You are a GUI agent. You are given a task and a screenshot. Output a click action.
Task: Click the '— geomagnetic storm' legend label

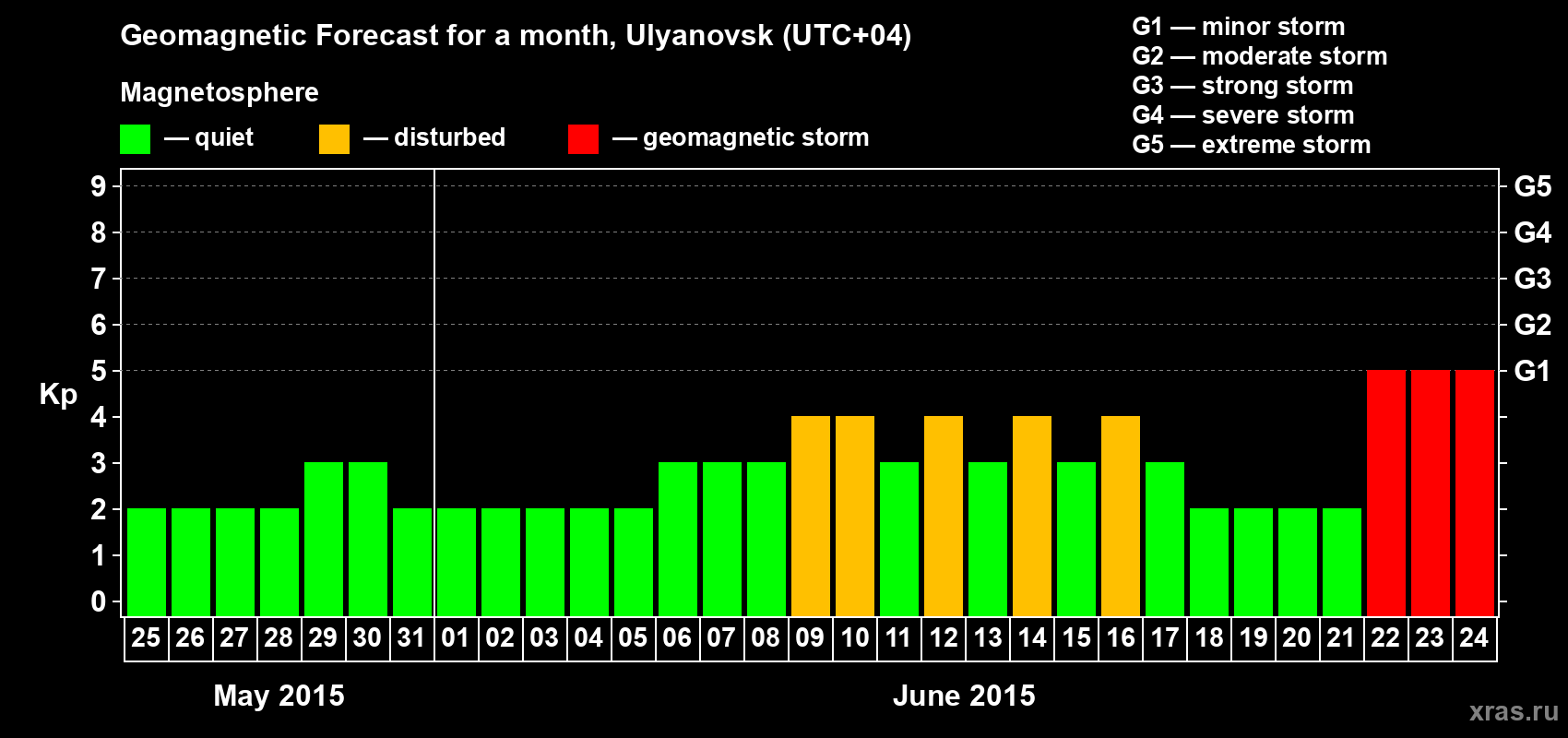point(741,138)
